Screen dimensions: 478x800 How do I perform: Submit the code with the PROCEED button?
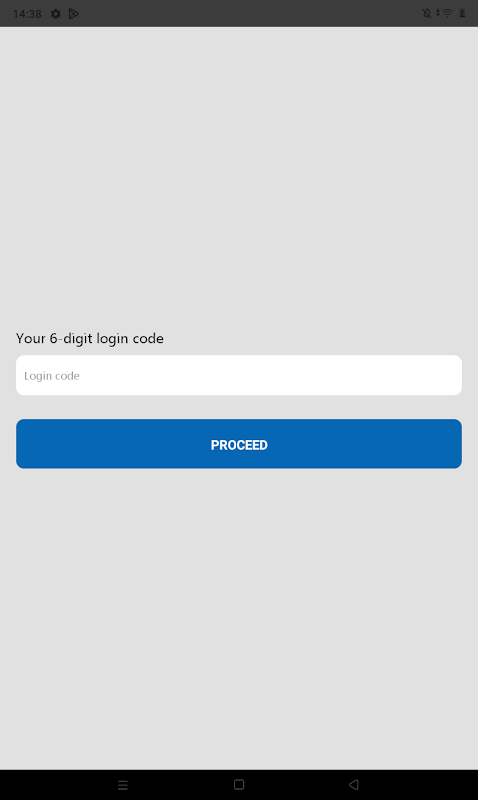pos(239,444)
